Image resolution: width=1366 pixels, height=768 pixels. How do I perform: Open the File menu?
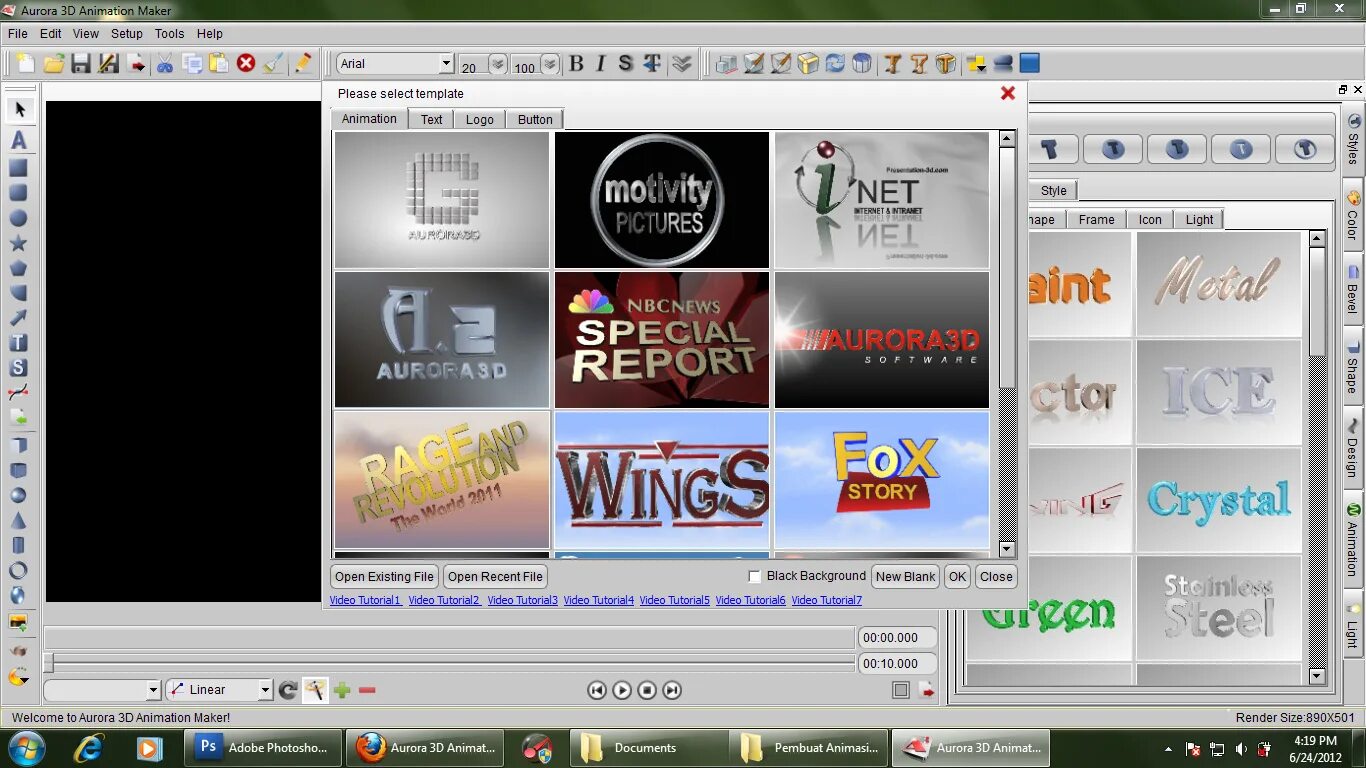point(18,34)
